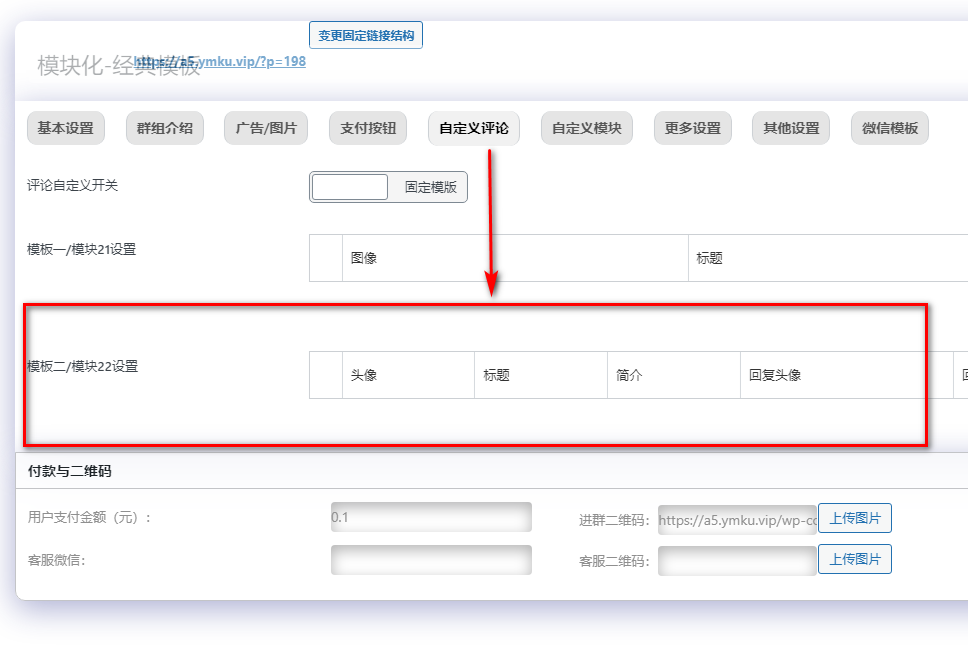Click the 变更固定链接结构 button

[x=365, y=34]
